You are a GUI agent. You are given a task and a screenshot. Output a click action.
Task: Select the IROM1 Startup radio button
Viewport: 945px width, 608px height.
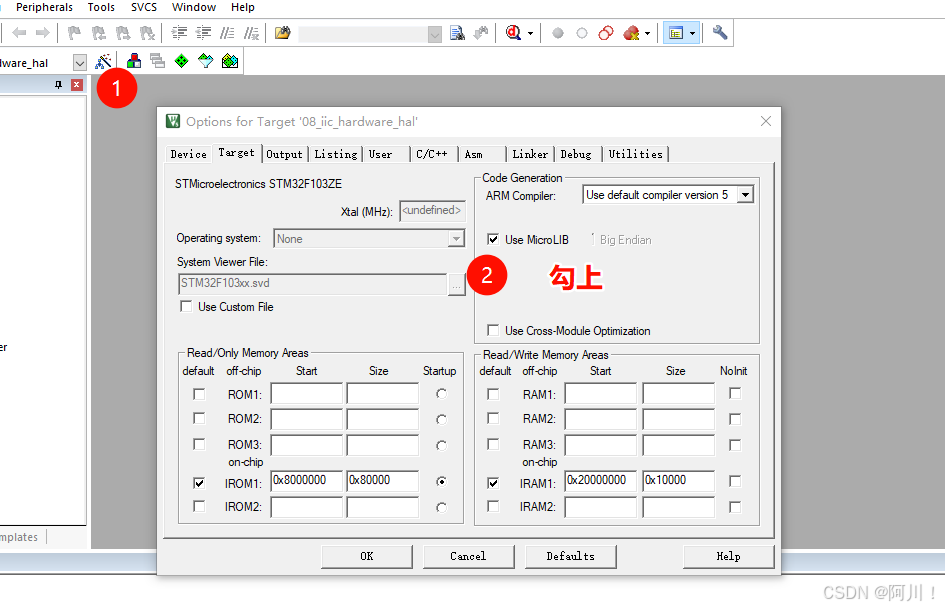point(442,481)
